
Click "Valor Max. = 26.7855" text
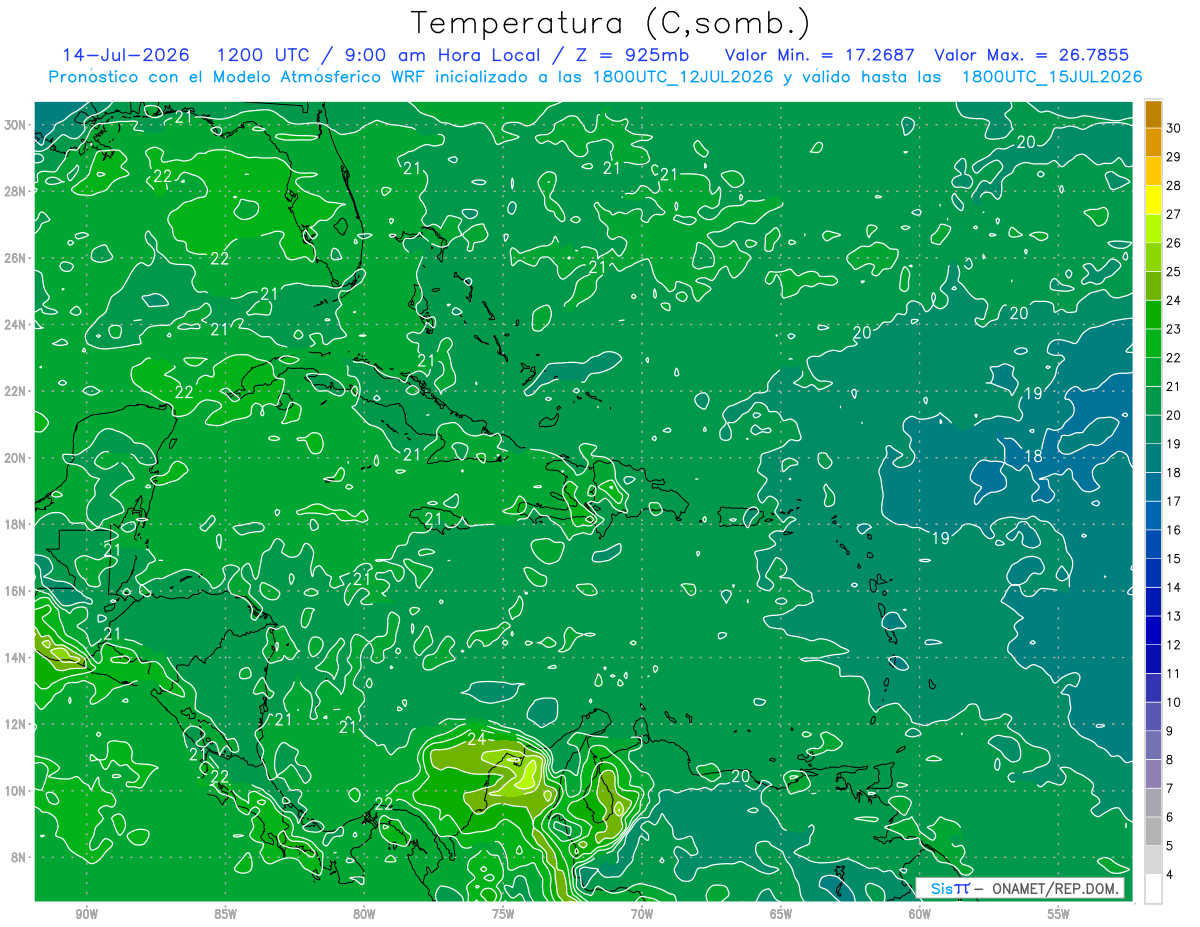[x=1031, y=55]
